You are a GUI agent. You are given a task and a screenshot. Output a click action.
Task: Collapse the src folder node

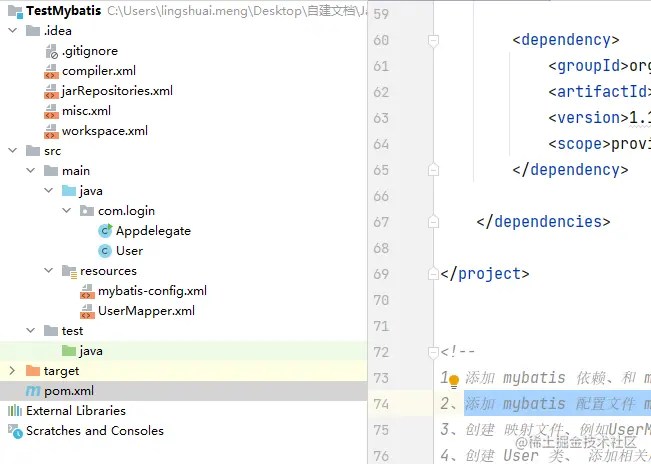13,150
